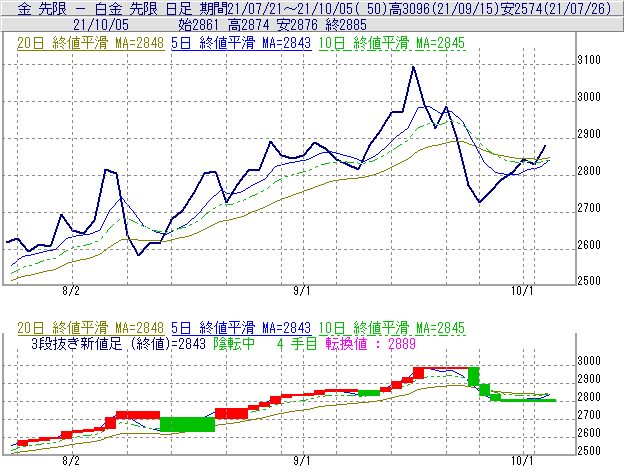Click the closing price 終2885
The image size is (624, 475).
[x=346, y=25]
